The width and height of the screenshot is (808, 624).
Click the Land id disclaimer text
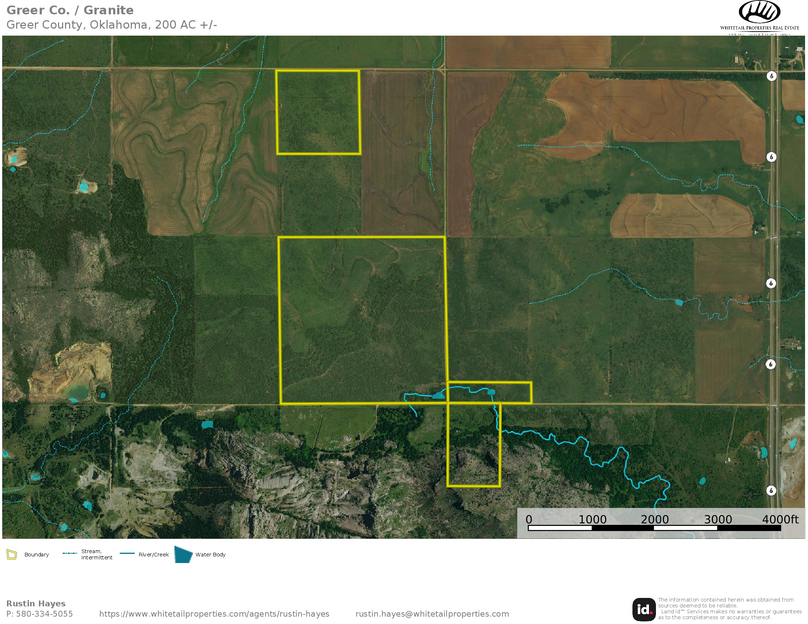(730, 609)
